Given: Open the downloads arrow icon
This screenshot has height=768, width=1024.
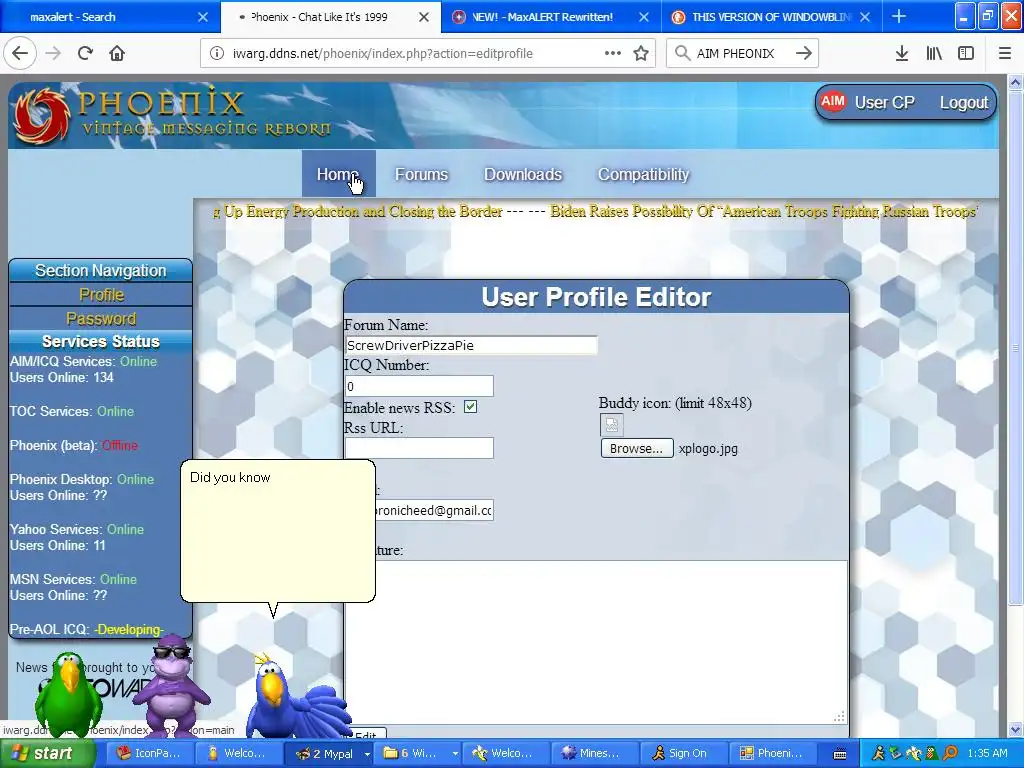Looking at the screenshot, I should click(x=902, y=54).
